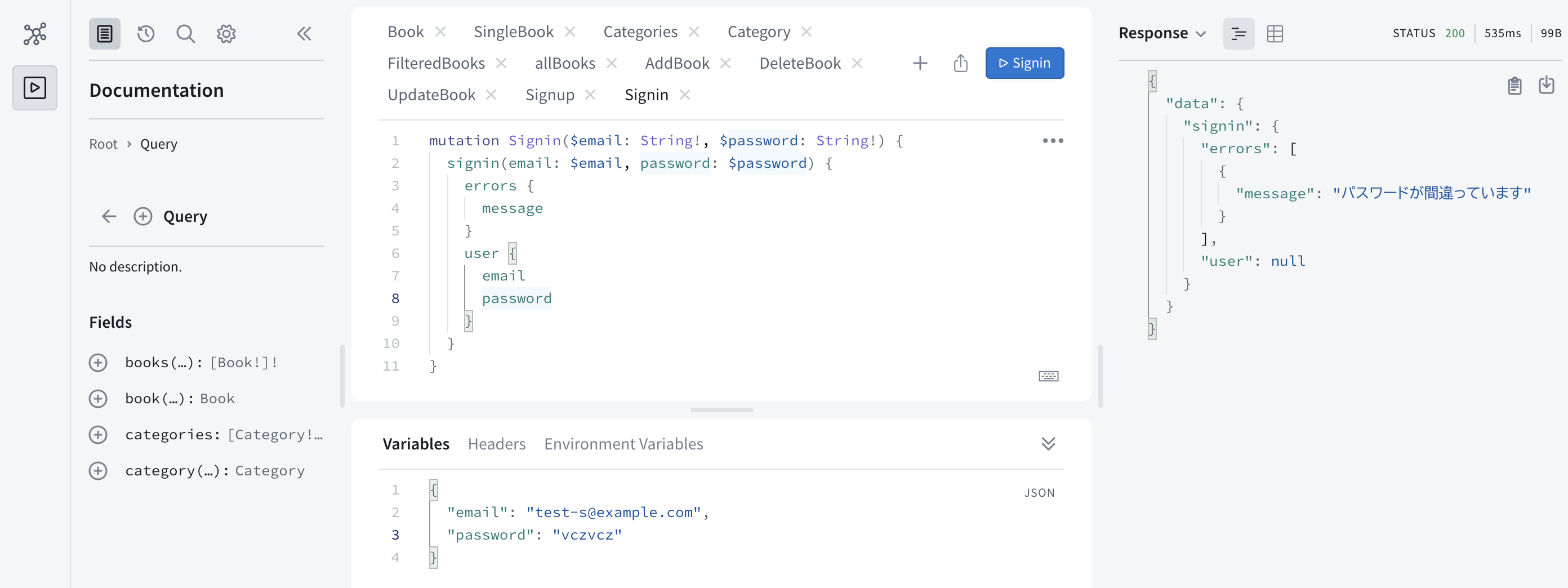Image resolution: width=1568 pixels, height=588 pixels.
Task: Run the Signin operation
Action: coord(1024,63)
